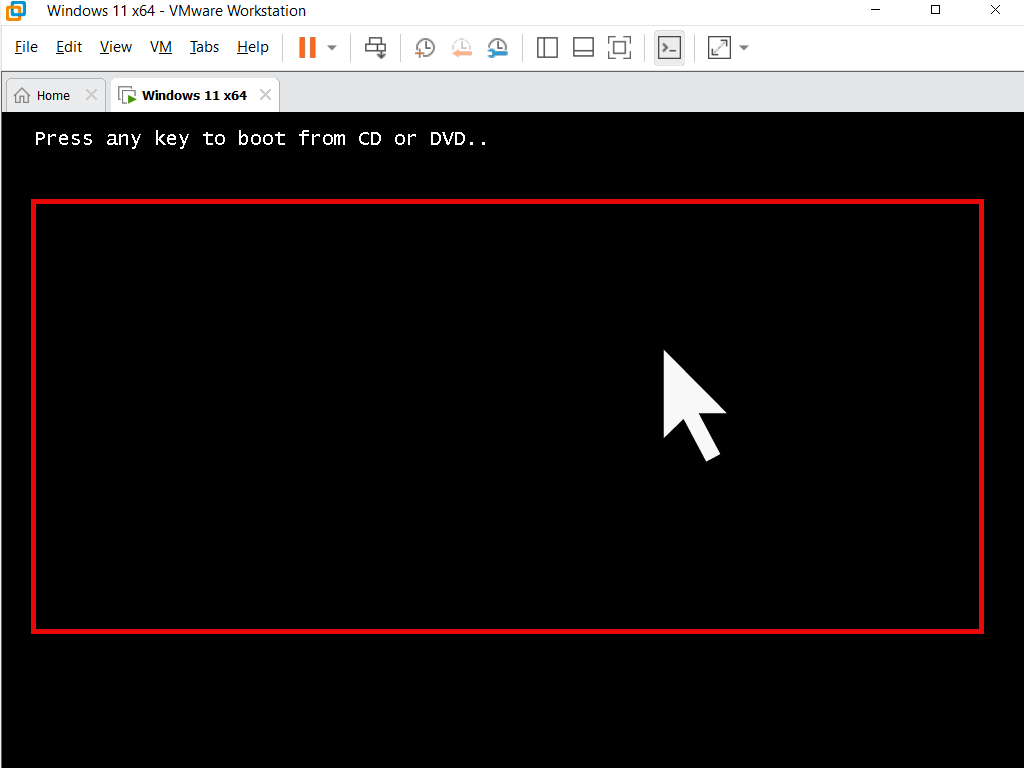
Task: Open the snapshot manager
Action: pyautogui.click(x=498, y=47)
